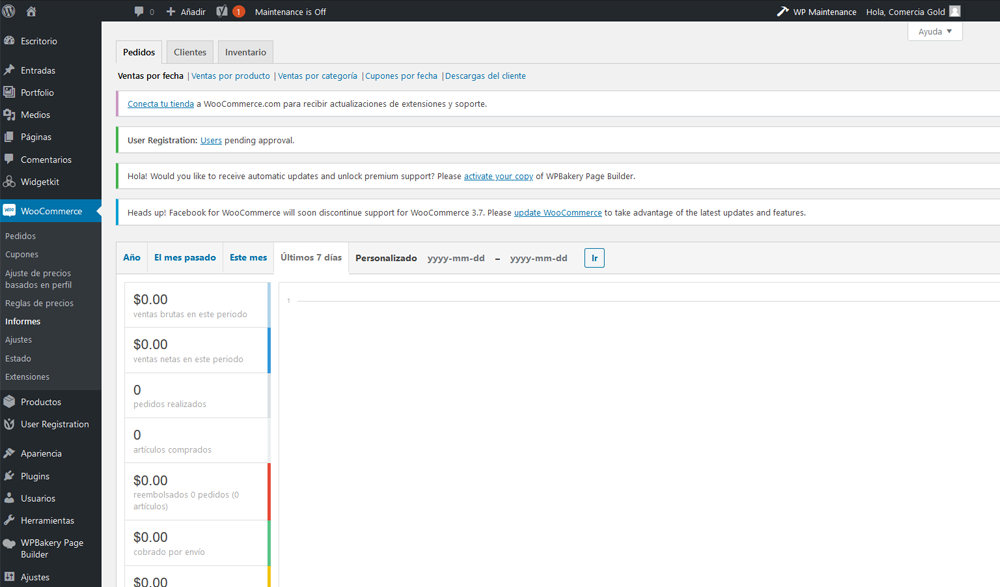This screenshot has width=1000, height=587.
Task: Open Ajustes in WooCommerce submenu
Action: 18,340
